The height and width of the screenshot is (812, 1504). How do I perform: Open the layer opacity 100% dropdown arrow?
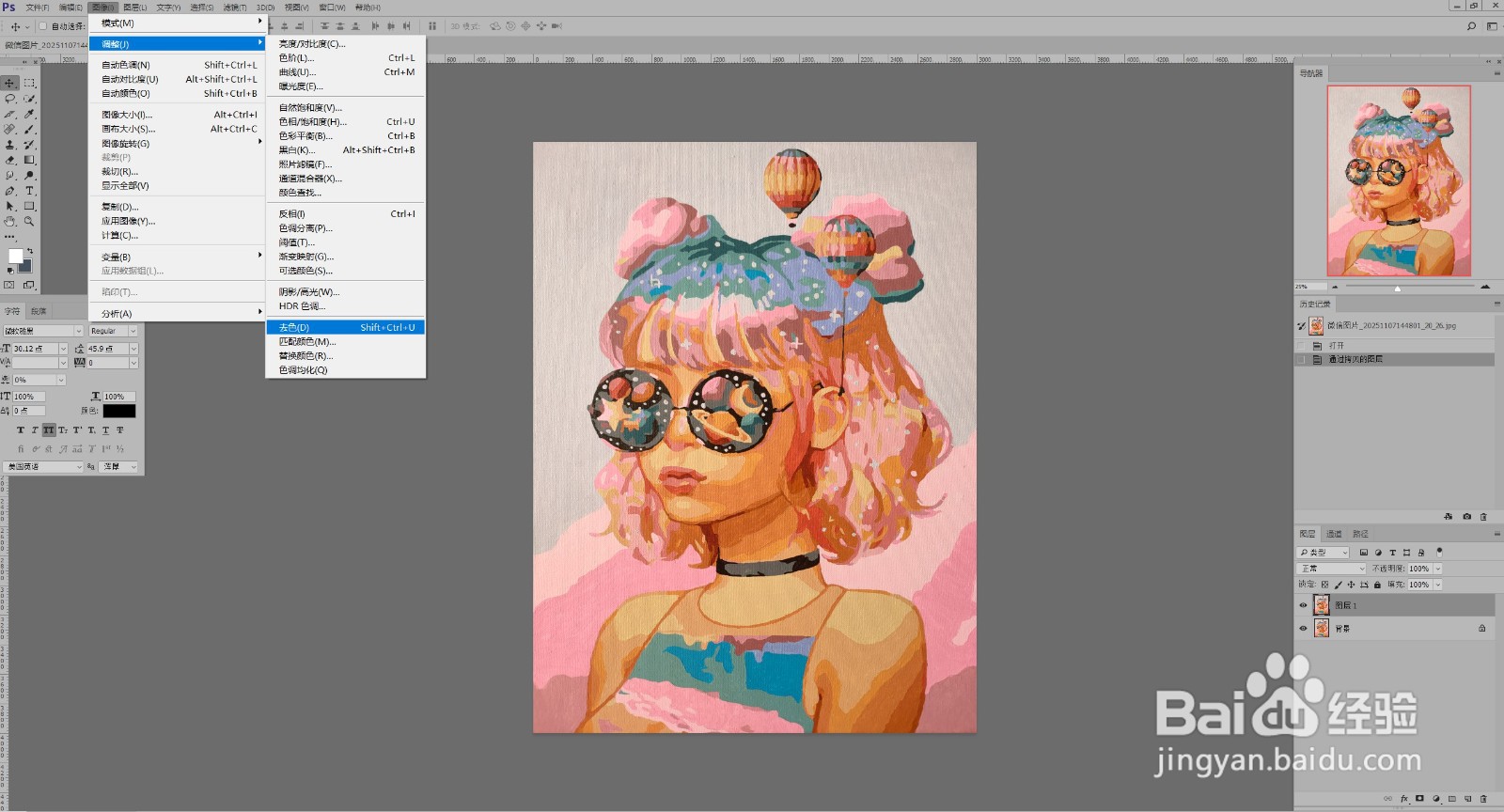coord(1438,569)
